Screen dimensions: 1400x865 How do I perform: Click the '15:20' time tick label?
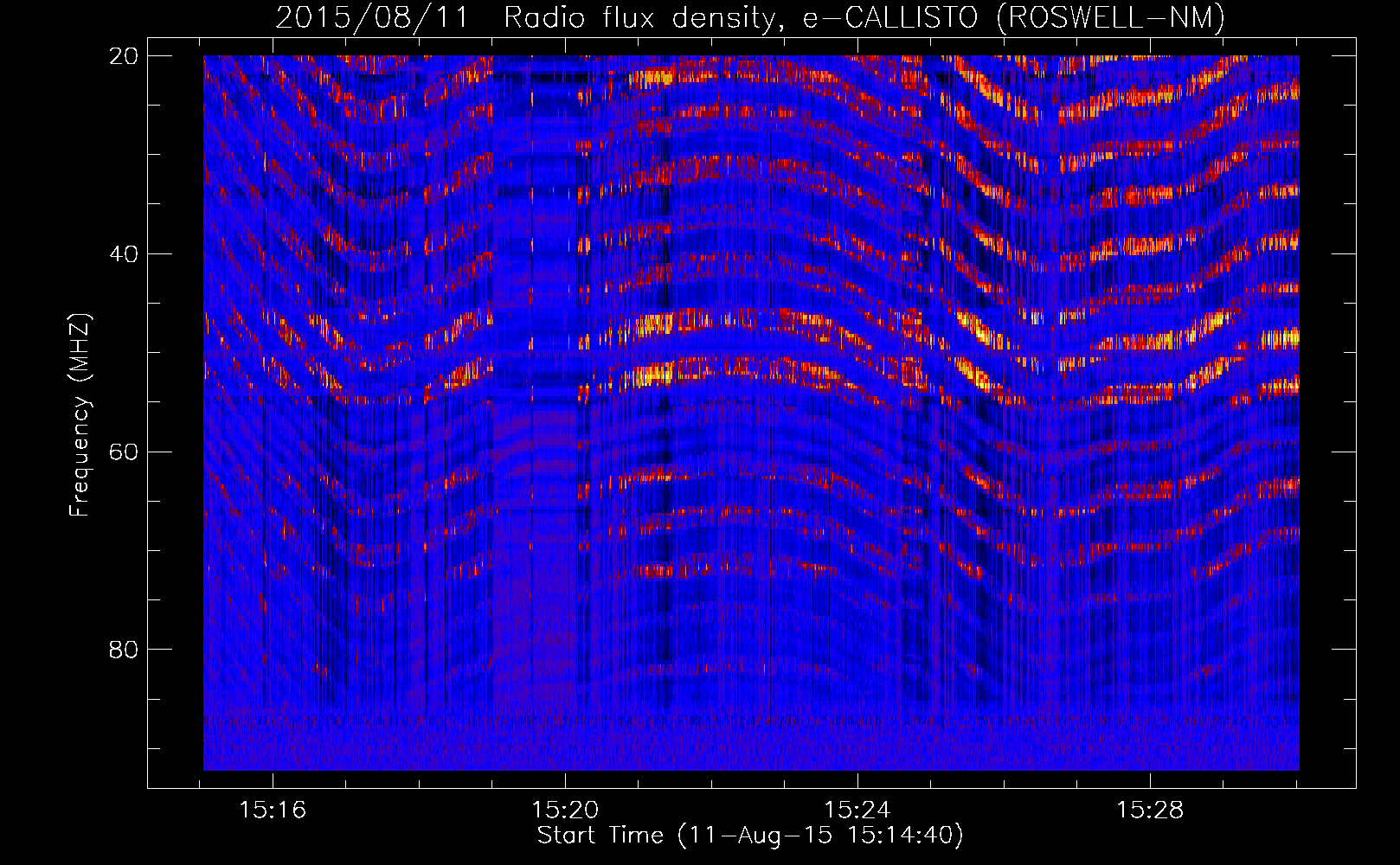(565, 810)
